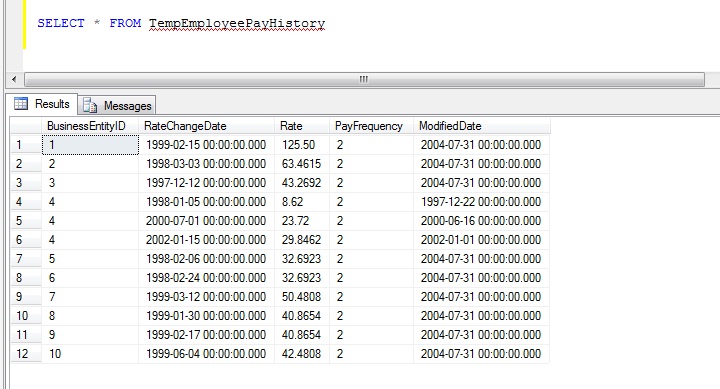Image resolution: width=720 pixels, height=389 pixels.
Task: Select row header number 12
Action: pos(26,354)
